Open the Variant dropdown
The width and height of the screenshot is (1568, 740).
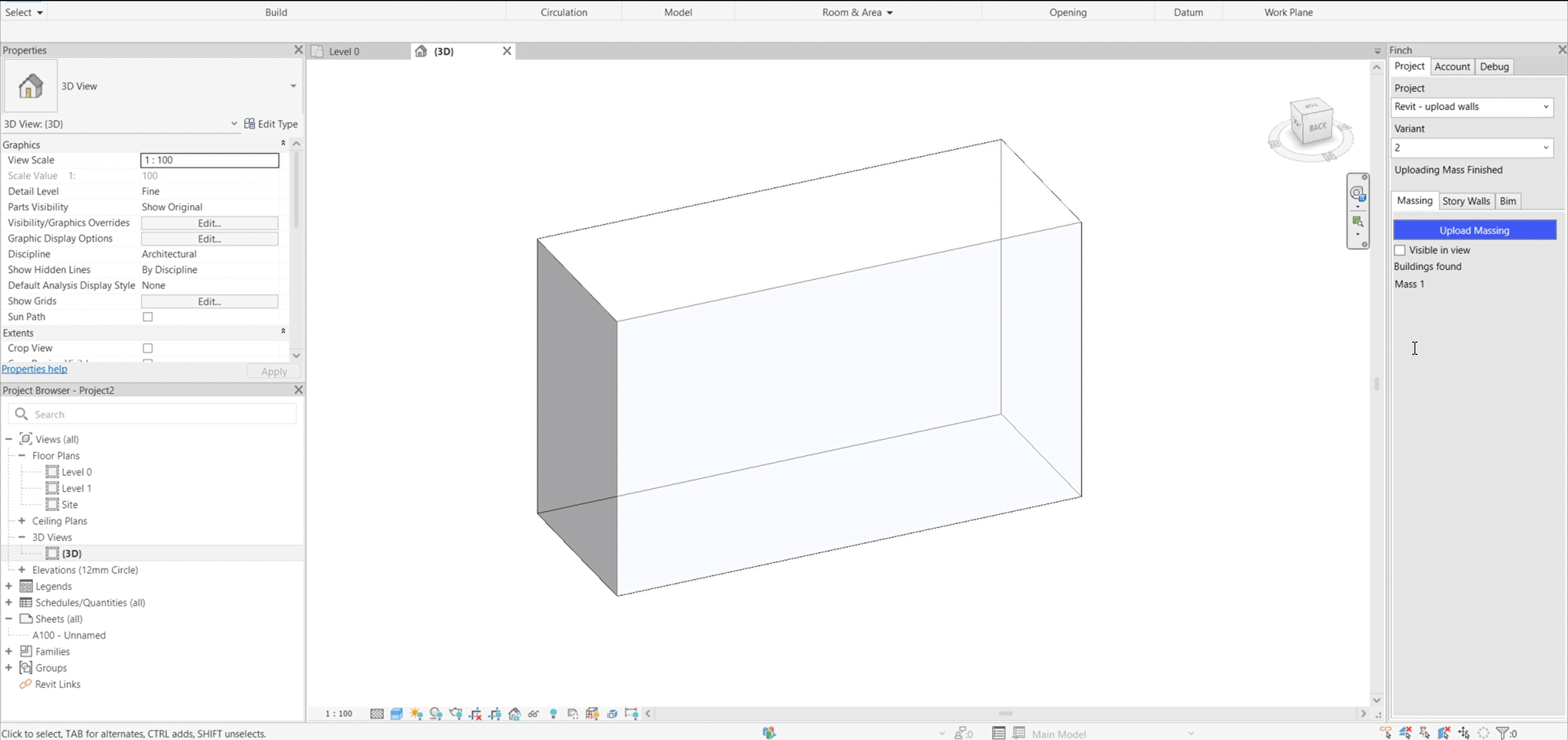[x=1472, y=148]
